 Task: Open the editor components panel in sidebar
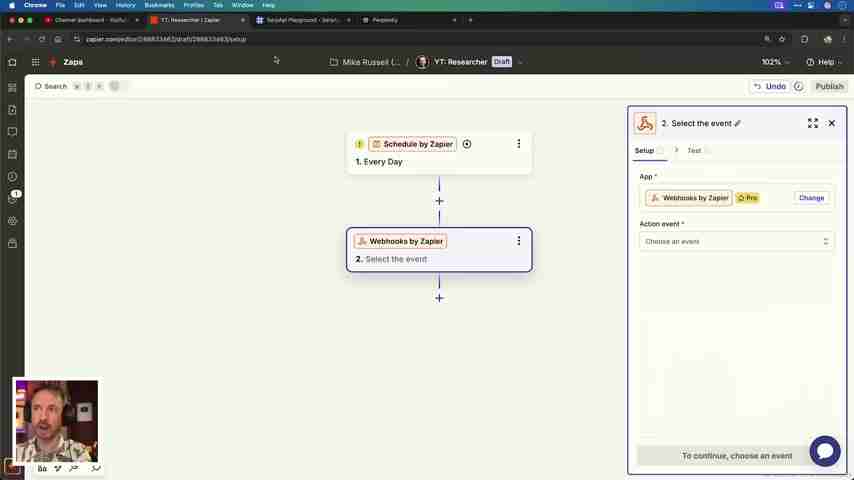click(12, 87)
